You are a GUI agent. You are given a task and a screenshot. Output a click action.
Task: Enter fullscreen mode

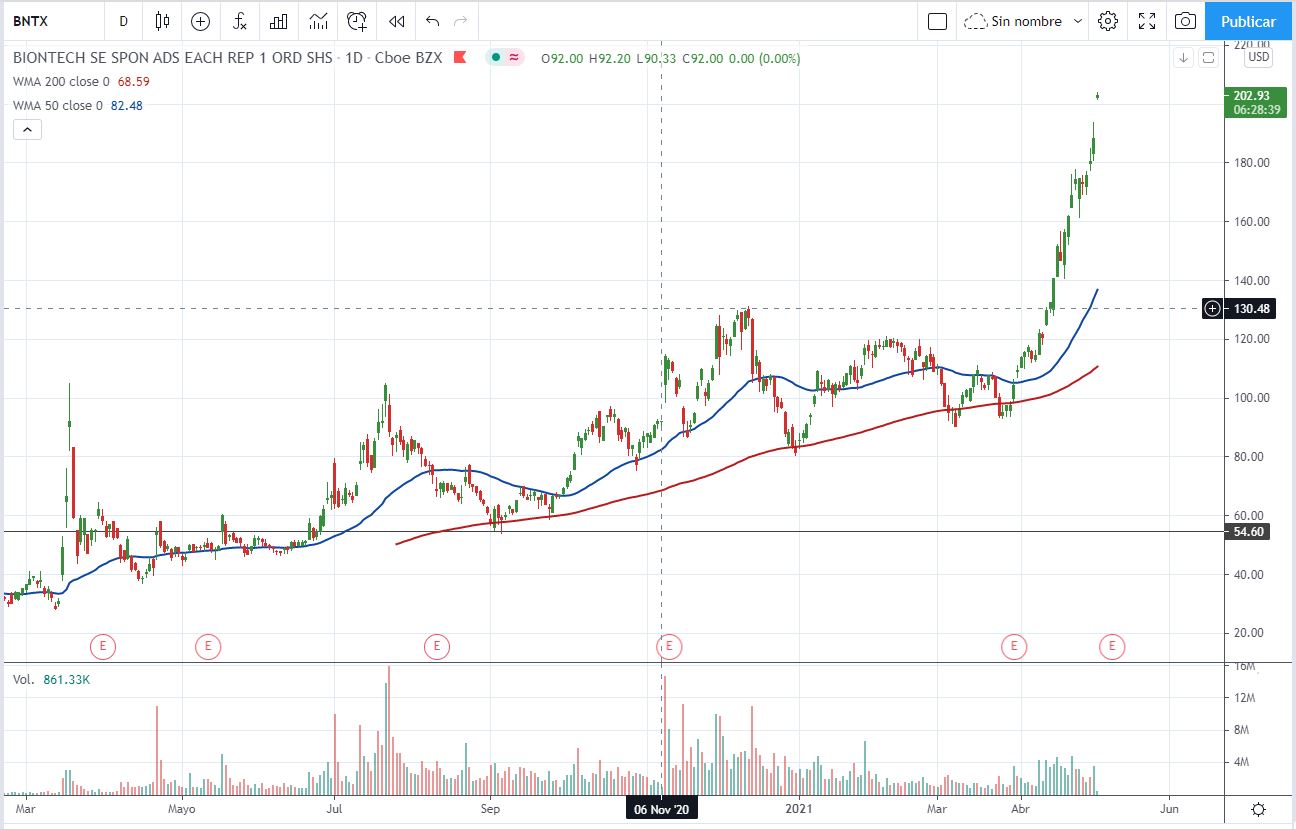tap(1146, 21)
